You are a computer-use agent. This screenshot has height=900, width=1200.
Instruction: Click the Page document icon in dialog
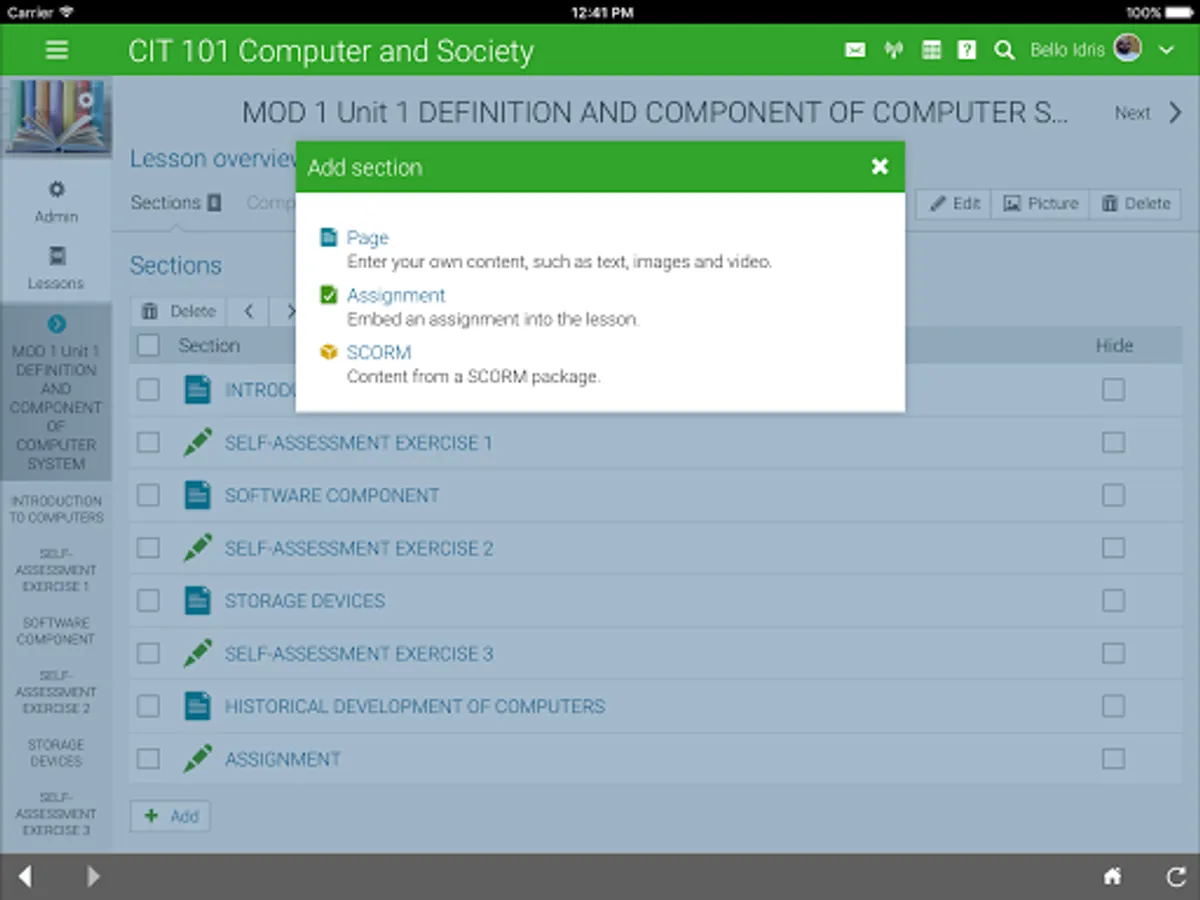pyautogui.click(x=328, y=238)
